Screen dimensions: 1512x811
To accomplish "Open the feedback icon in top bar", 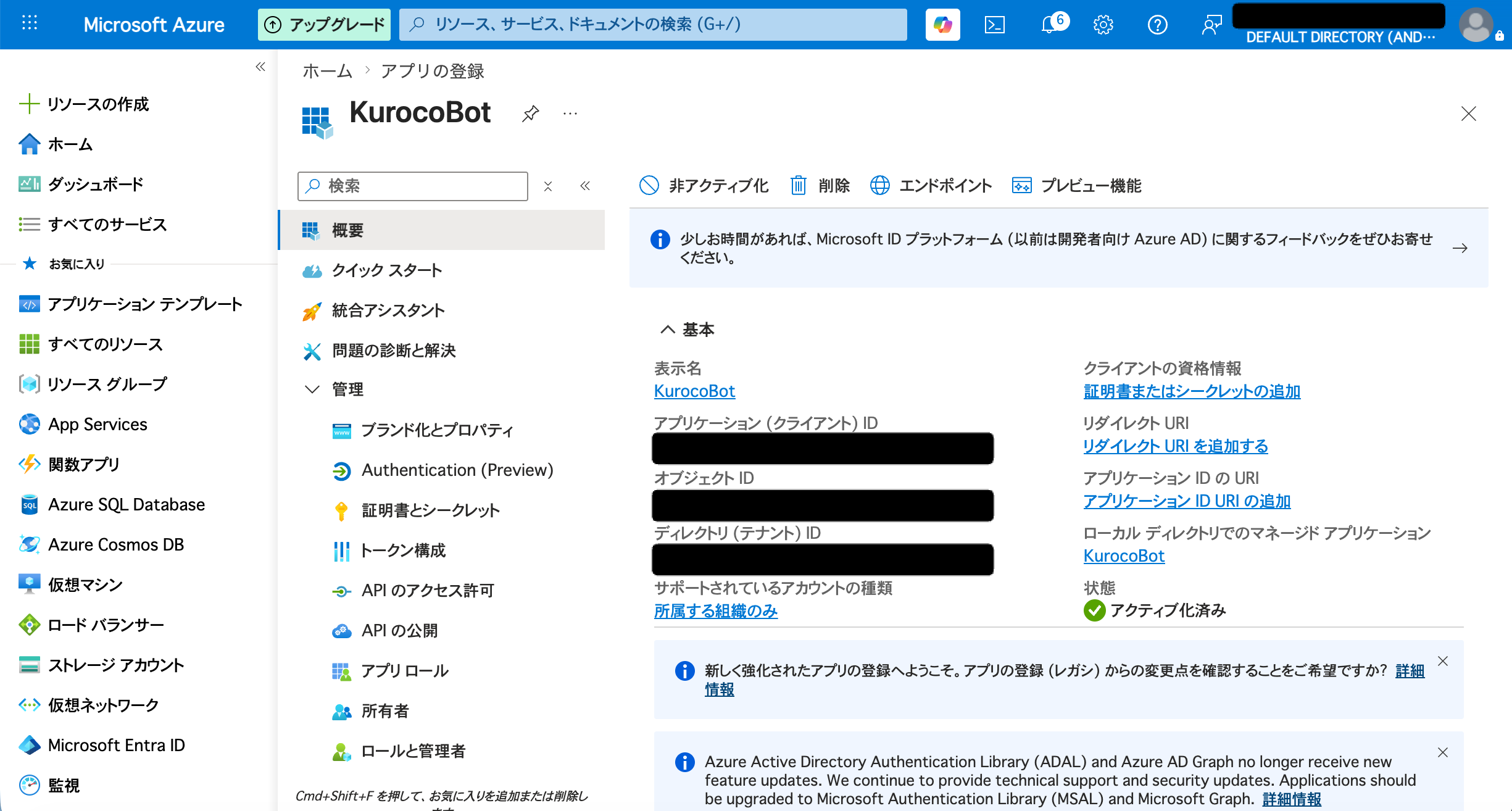I will [x=1211, y=25].
